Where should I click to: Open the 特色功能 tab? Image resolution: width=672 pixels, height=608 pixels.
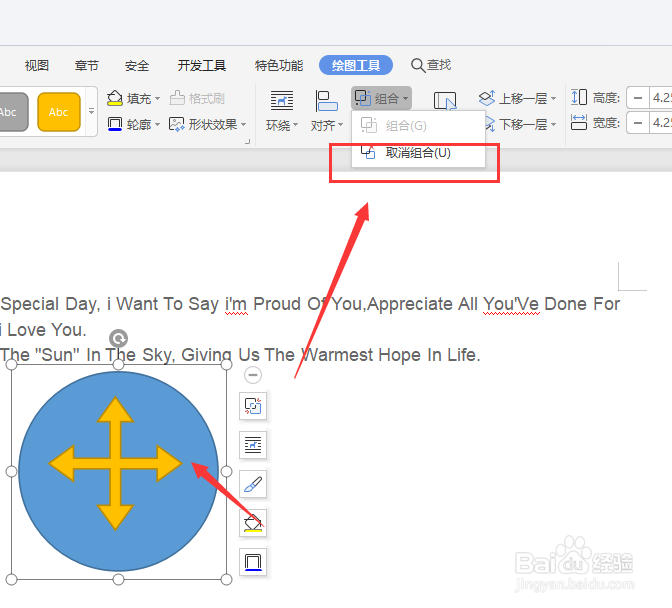click(279, 66)
